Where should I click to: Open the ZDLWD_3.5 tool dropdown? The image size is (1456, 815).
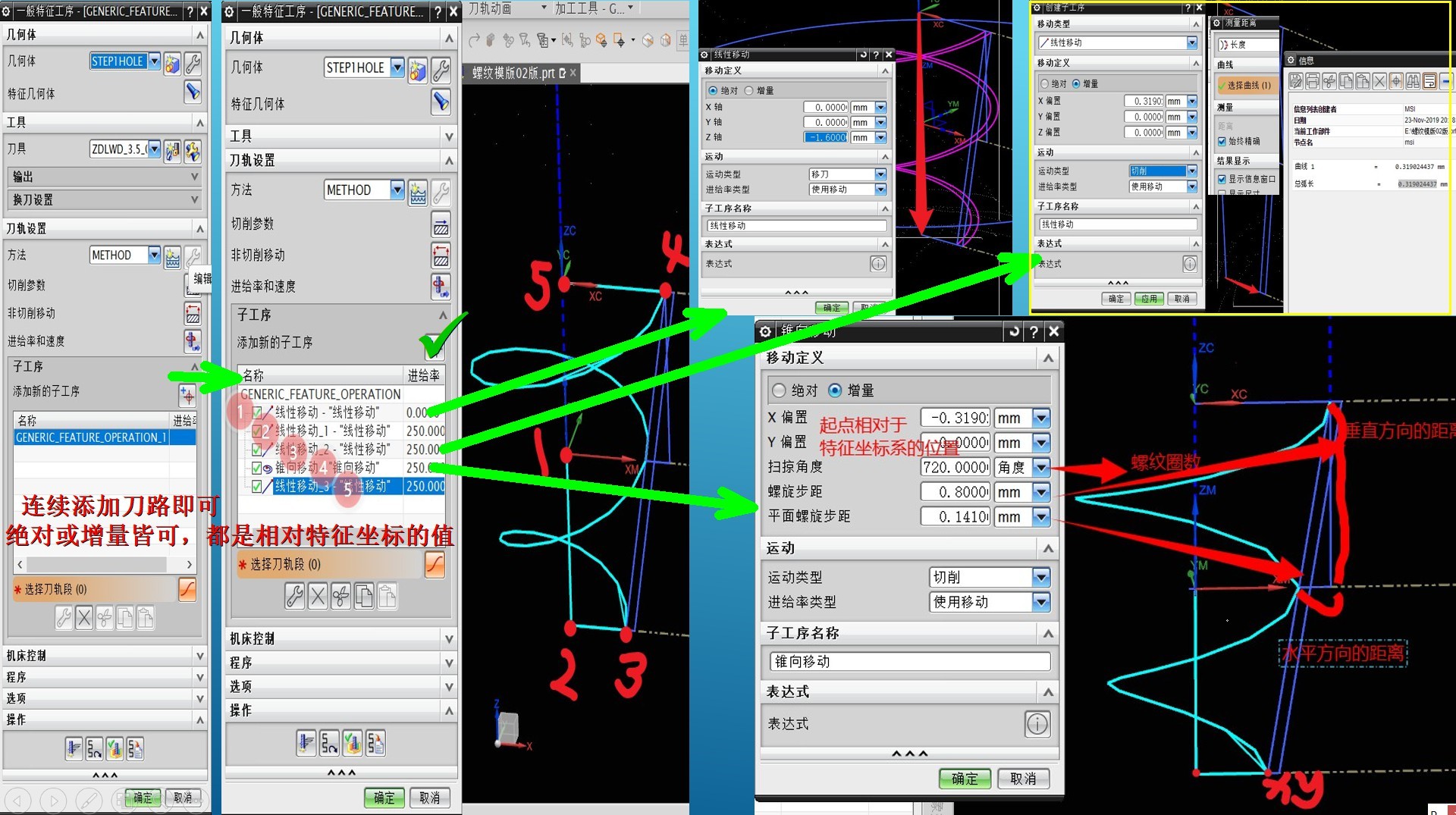(155, 149)
